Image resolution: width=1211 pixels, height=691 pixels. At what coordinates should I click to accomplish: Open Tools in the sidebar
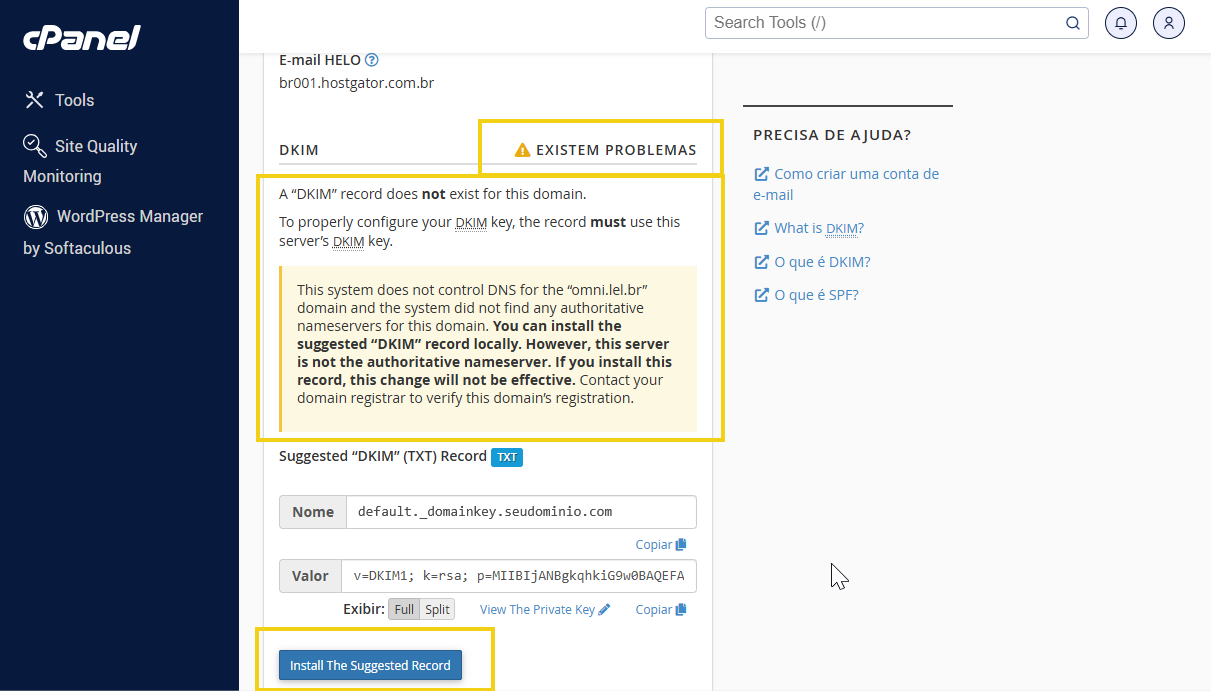(59, 100)
